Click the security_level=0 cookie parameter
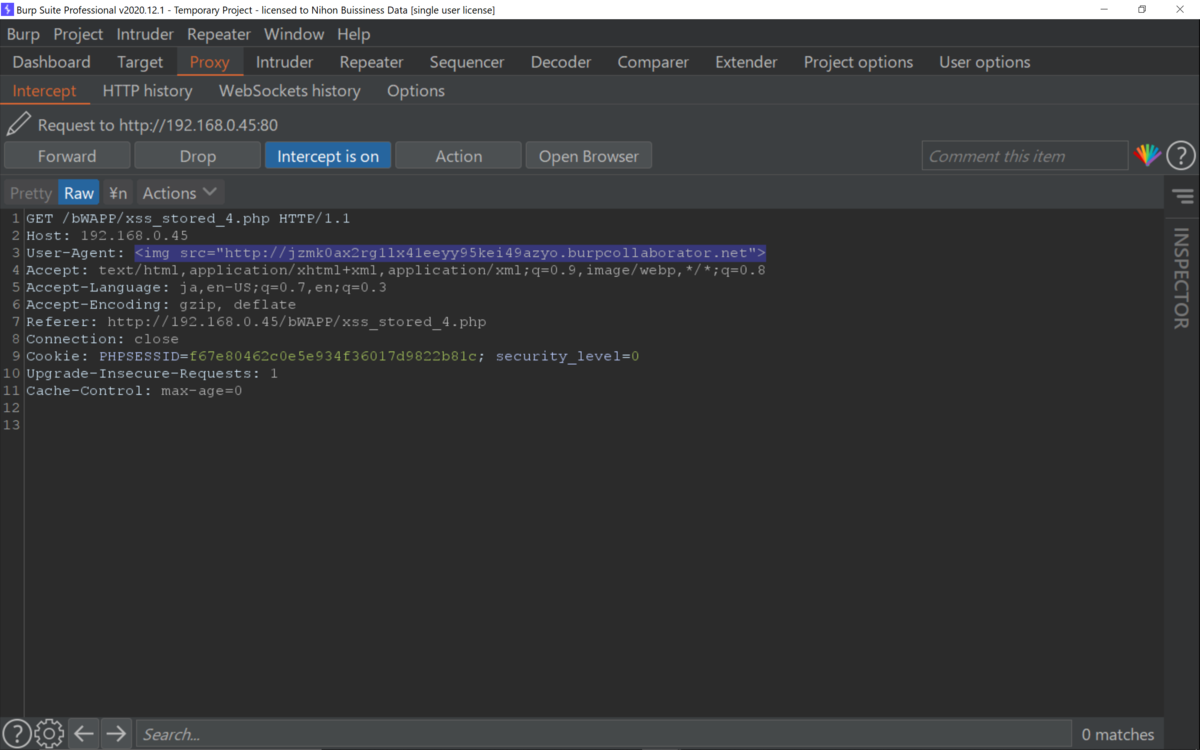Image resolution: width=1200 pixels, height=750 pixels. (567, 356)
